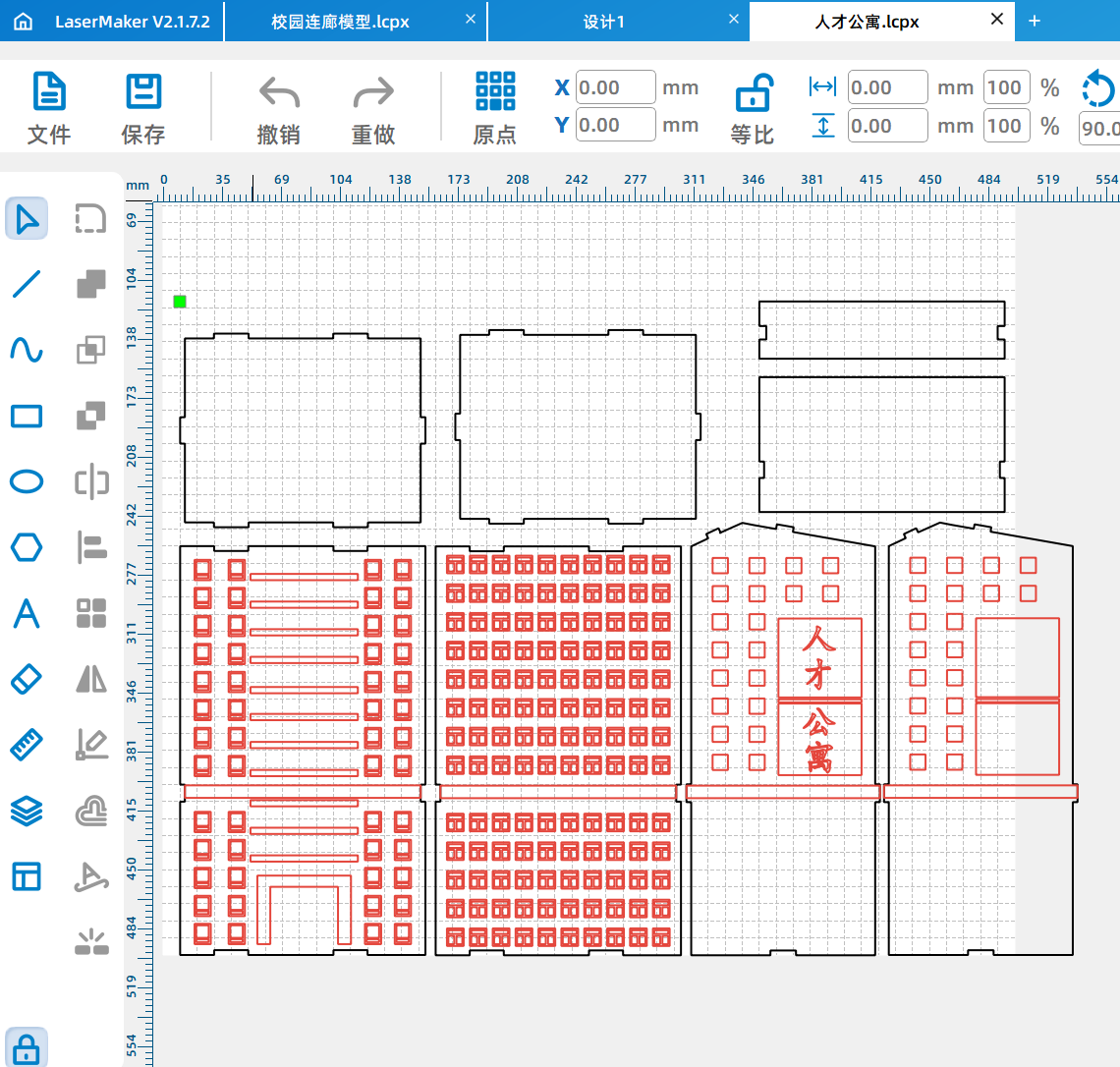Choose the arrow selection tool
The width and height of the screenshot is (1120, 1067).
coord(28,218)
